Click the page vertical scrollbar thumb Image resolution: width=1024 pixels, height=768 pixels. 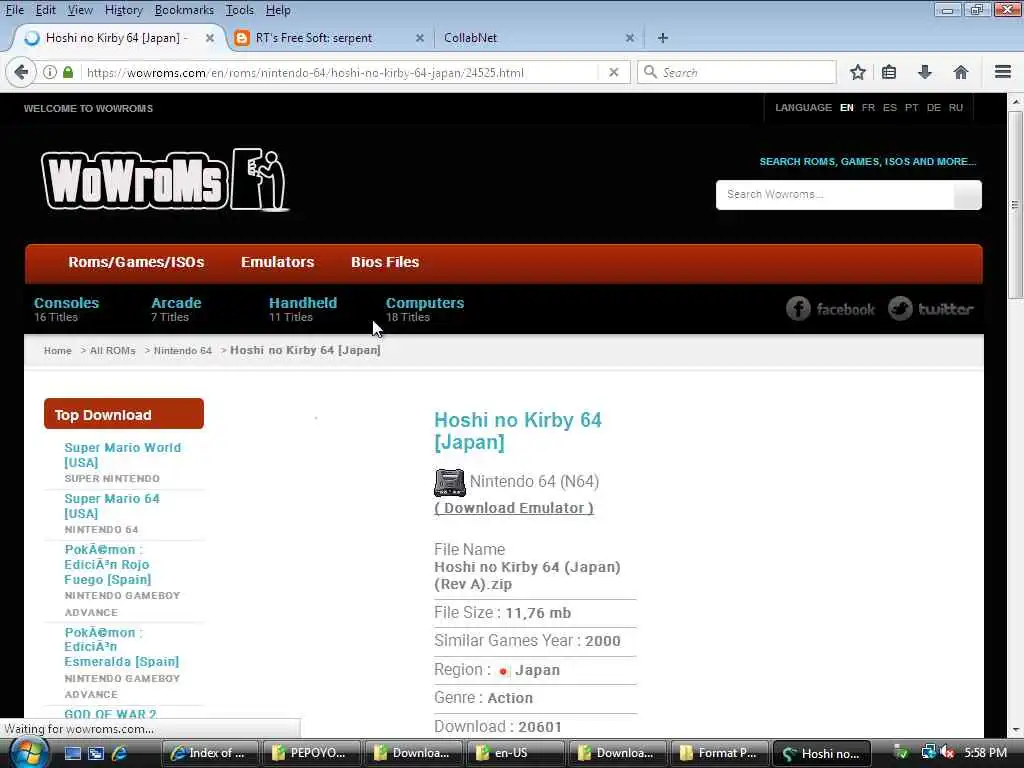pyautogui.click(x=1015, y=206)
